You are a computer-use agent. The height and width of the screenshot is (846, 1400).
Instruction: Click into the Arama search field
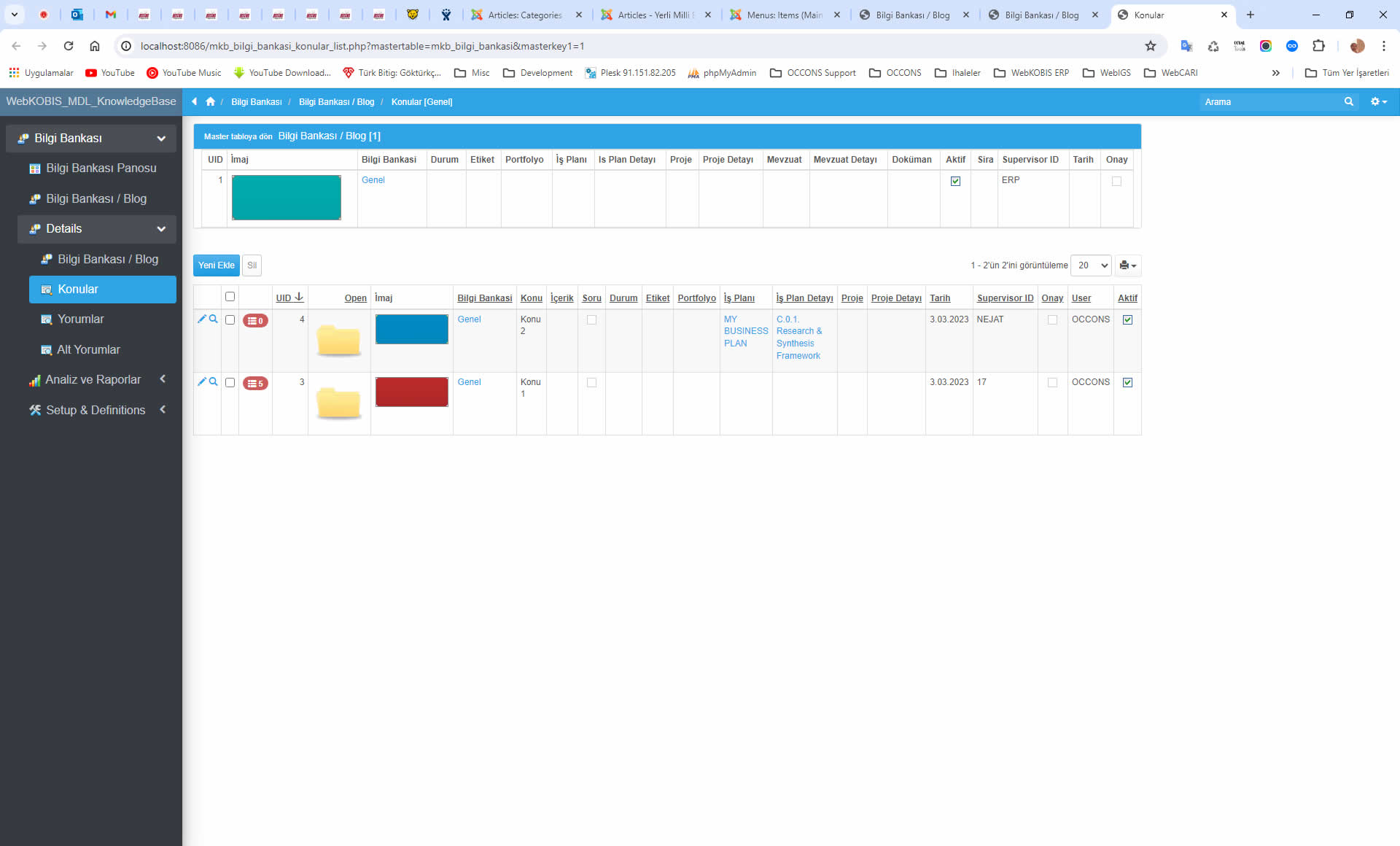coord(1270,101)
